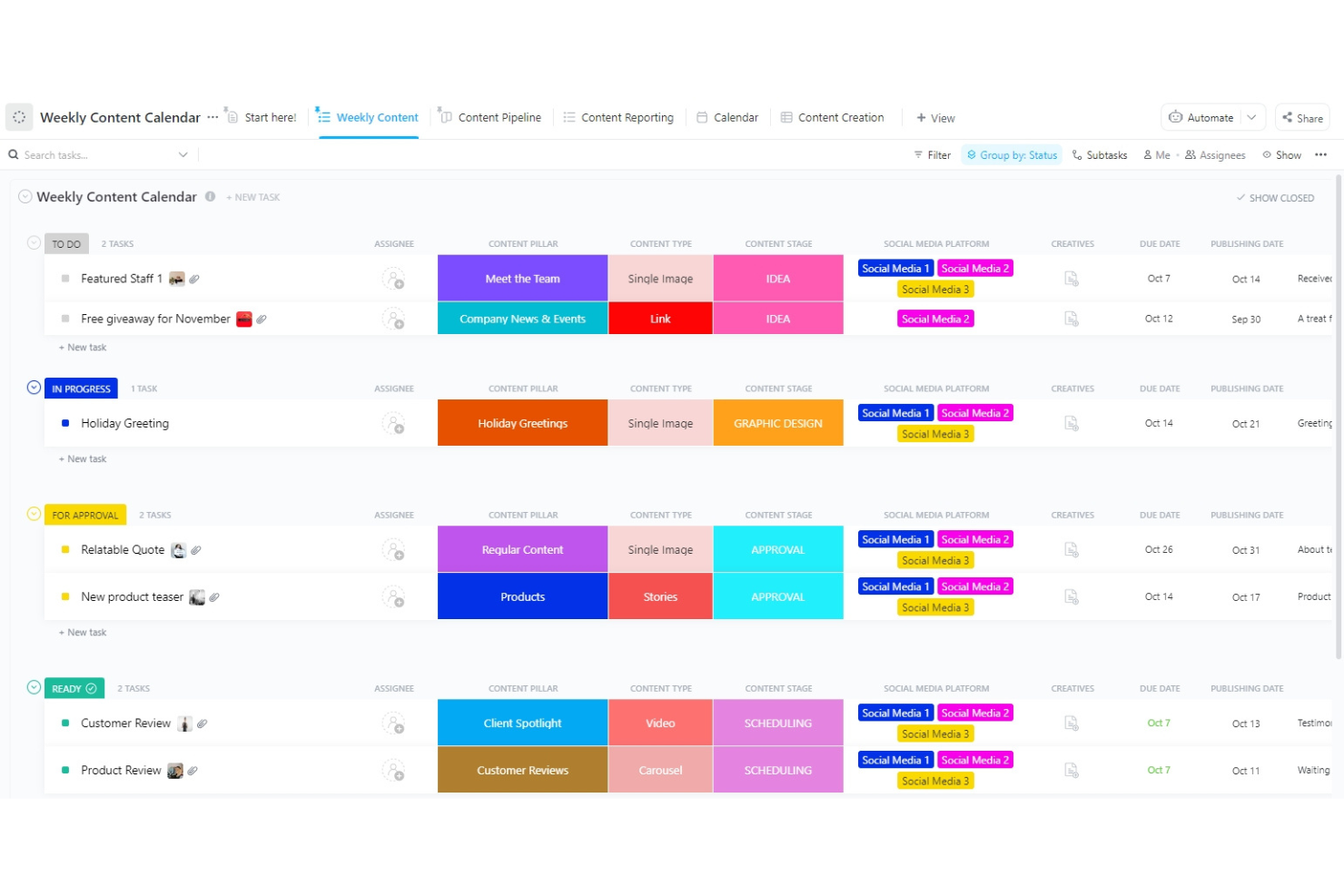Add new task under TO DO group
Viewport: 1344px width, 896px height.
(83, 348)
